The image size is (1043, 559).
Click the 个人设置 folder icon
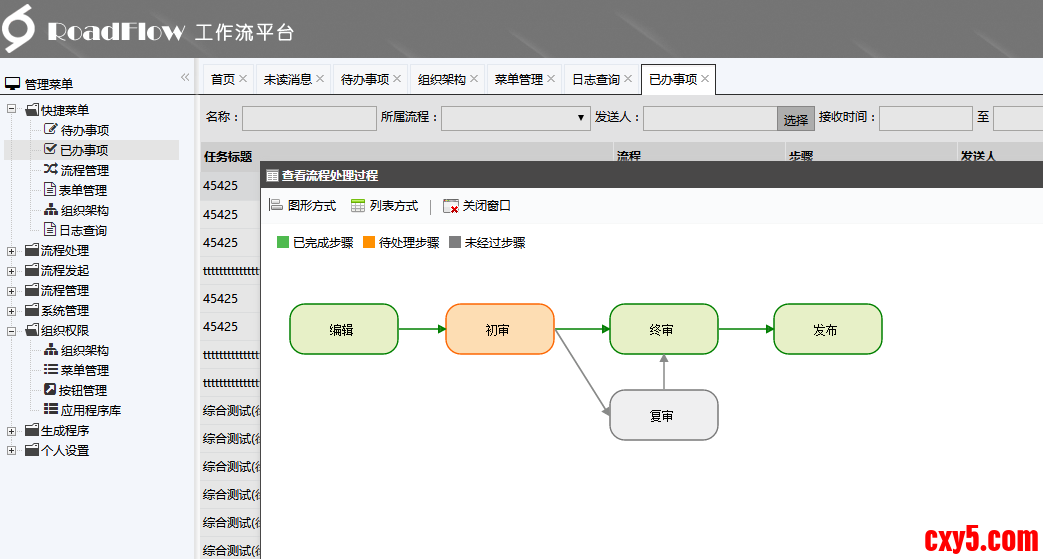[x=32, y=450]
